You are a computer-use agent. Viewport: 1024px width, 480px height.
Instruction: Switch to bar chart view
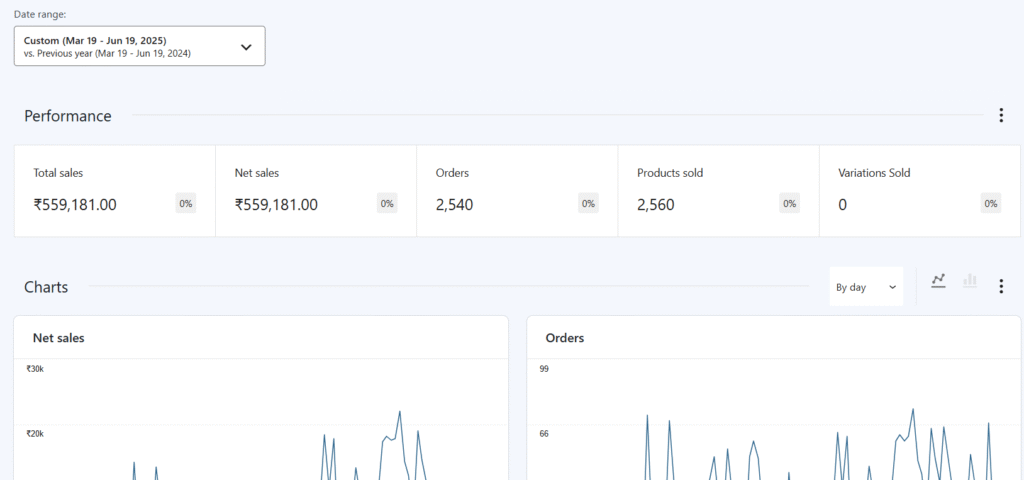969,282
